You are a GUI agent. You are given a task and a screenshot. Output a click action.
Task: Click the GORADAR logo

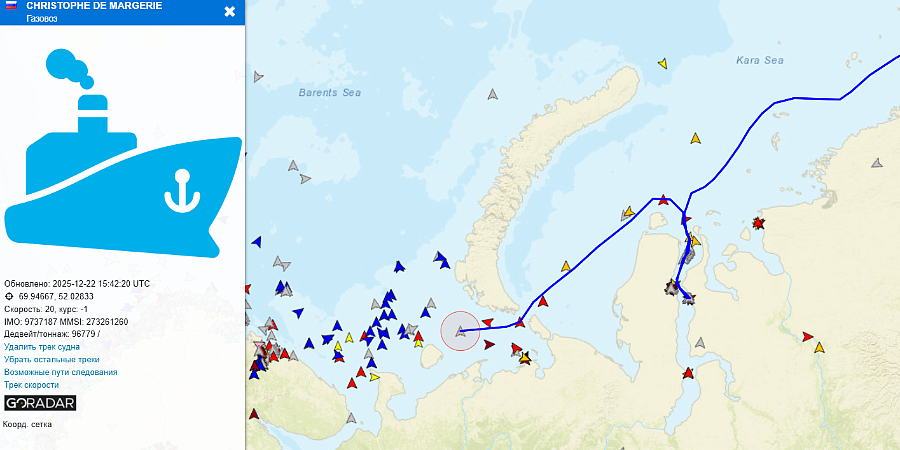pos(40,403)
